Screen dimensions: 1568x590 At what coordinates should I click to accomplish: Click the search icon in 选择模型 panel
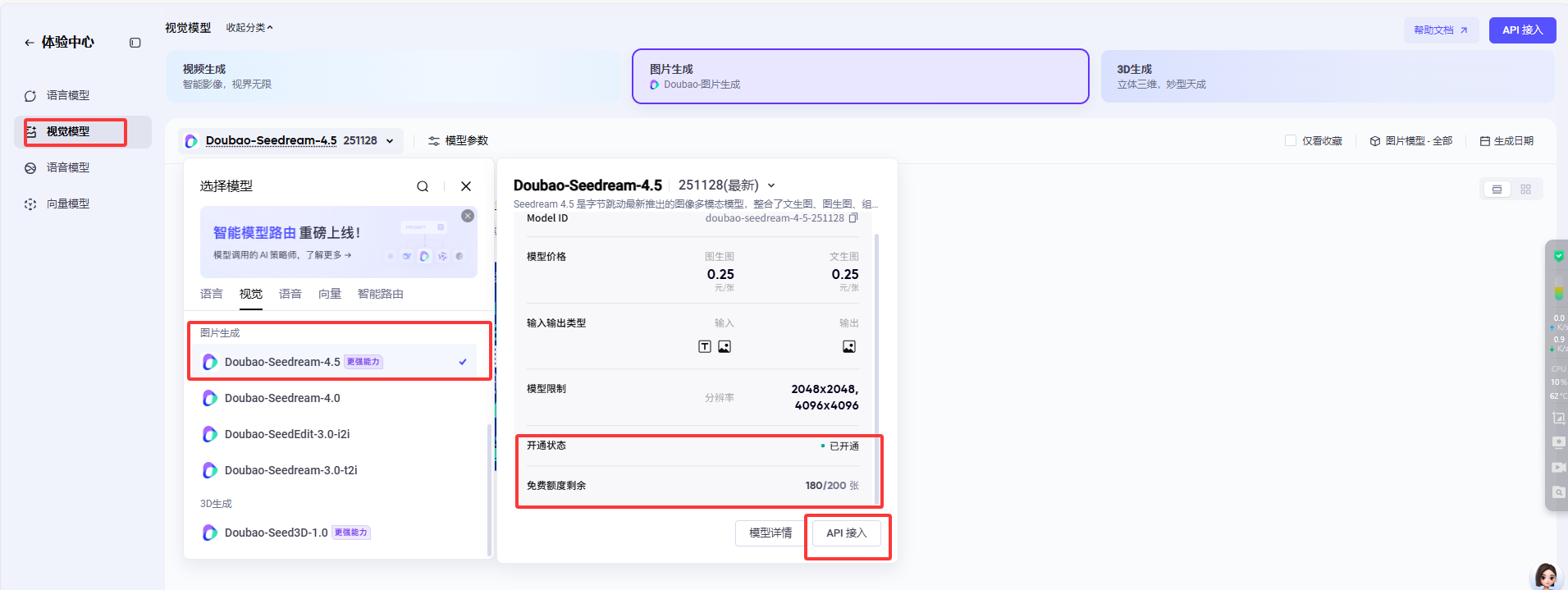(423, 186)
